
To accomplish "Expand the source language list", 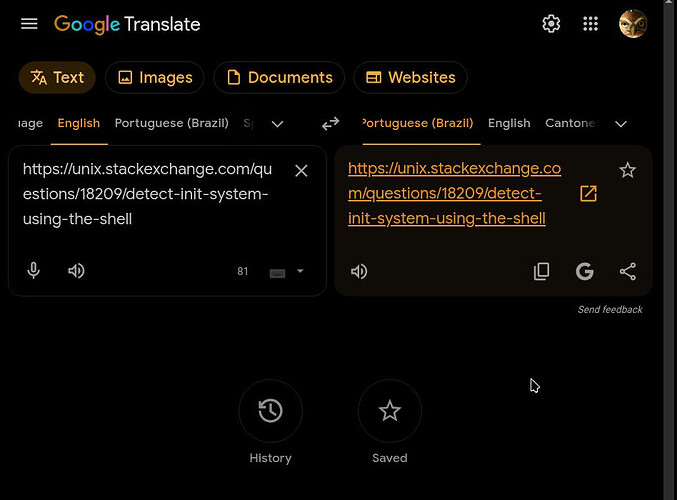I will coord(277,124).
